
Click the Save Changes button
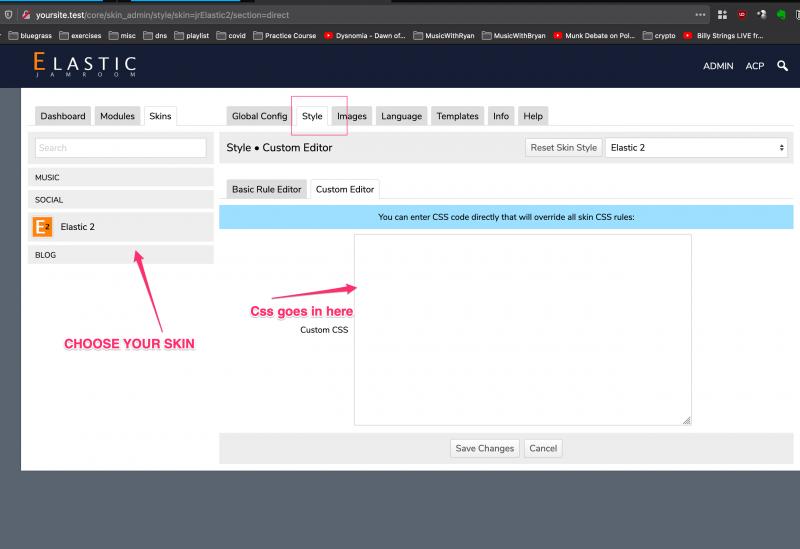coord(485,448)
